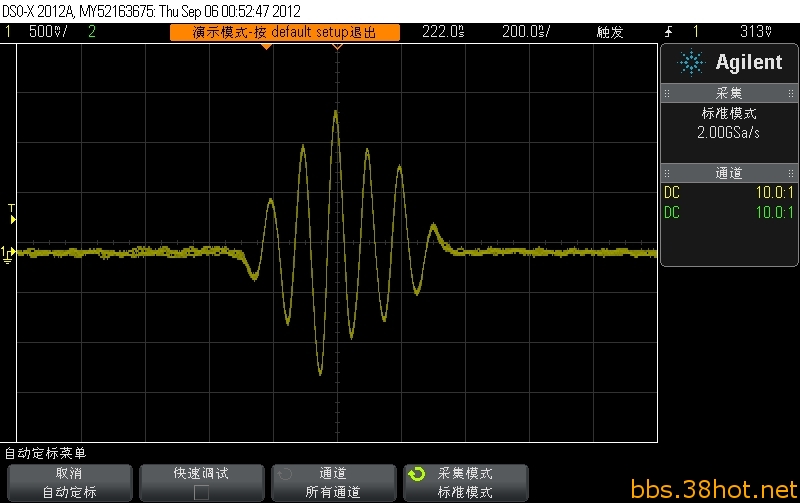Viewport: 800px width, 503px height.
Task: Click the trigger source 1 label
Action: click(x=696, y=32)
